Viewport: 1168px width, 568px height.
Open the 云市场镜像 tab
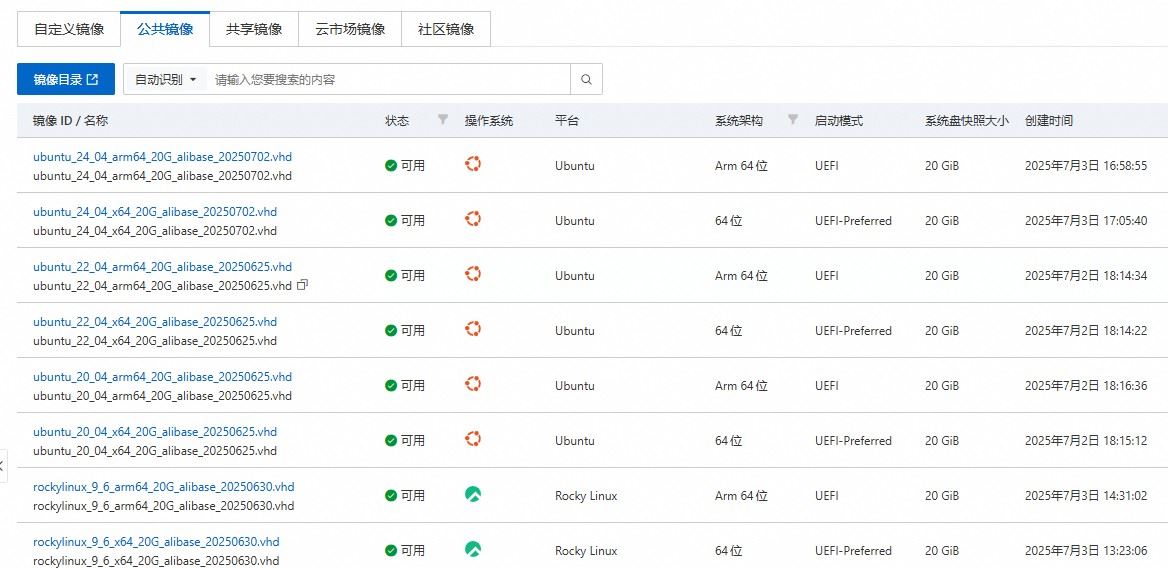coord(350,29)
